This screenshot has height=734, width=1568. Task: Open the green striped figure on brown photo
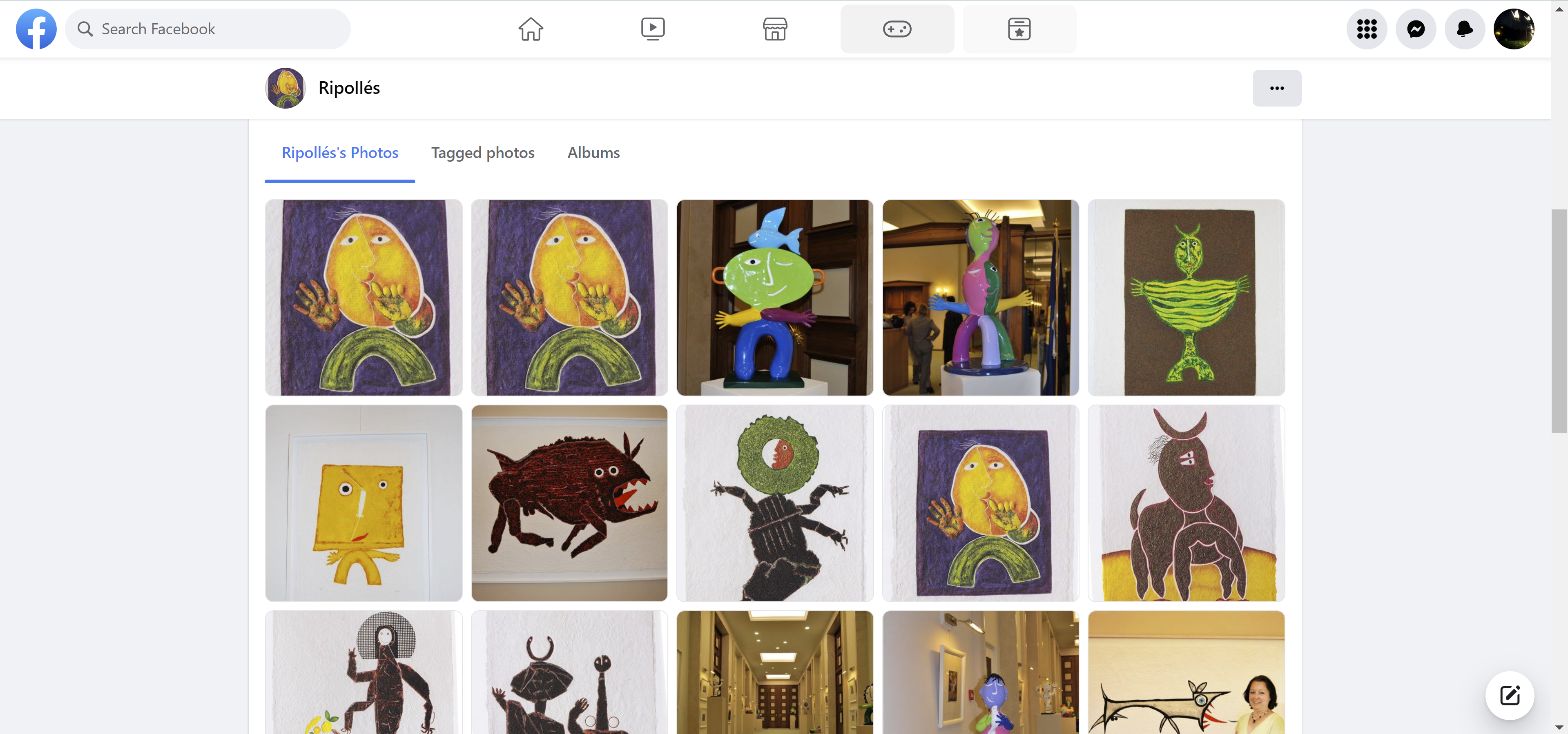click(1187, 298)
